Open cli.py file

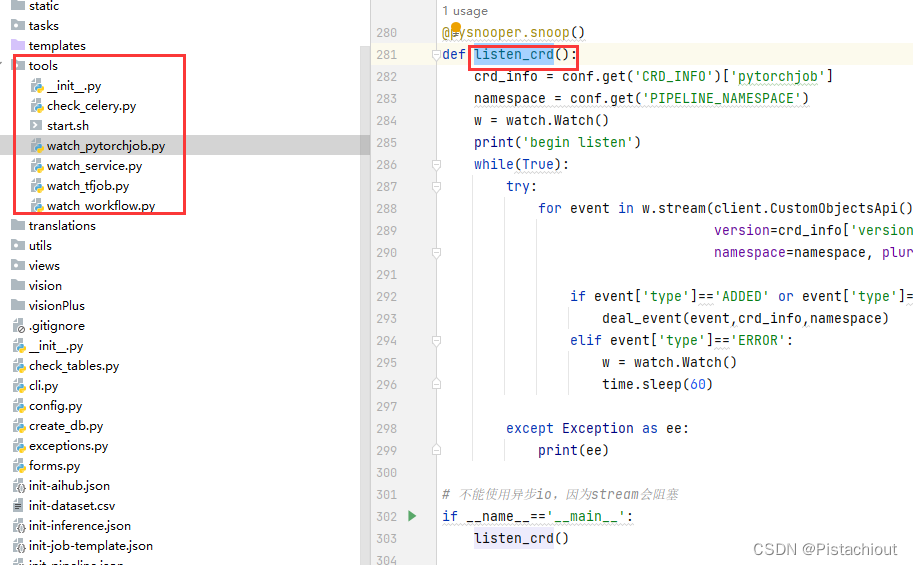click(44, 386)
